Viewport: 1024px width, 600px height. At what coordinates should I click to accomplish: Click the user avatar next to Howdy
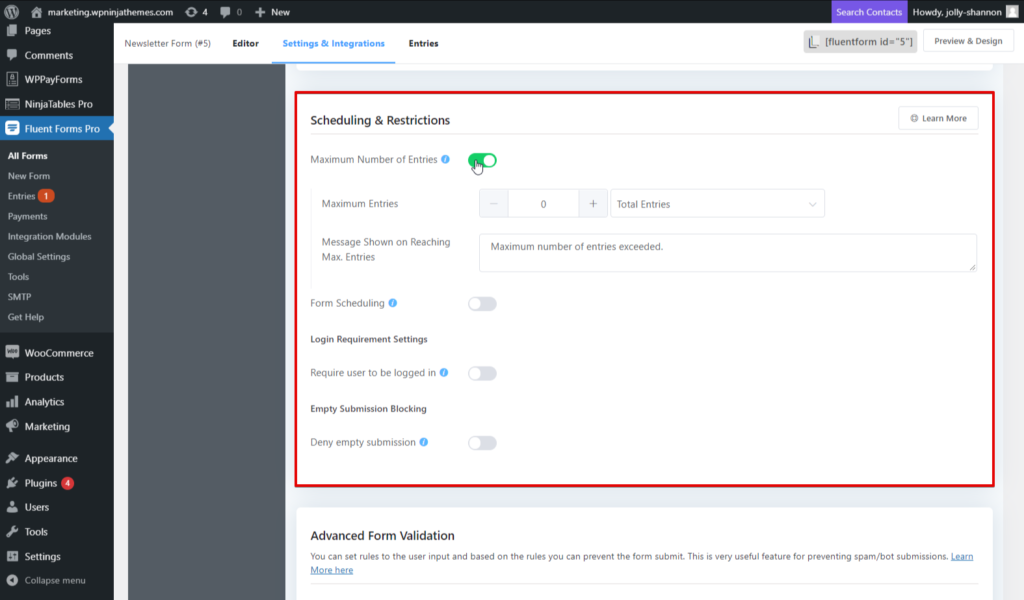[1012, 12]
